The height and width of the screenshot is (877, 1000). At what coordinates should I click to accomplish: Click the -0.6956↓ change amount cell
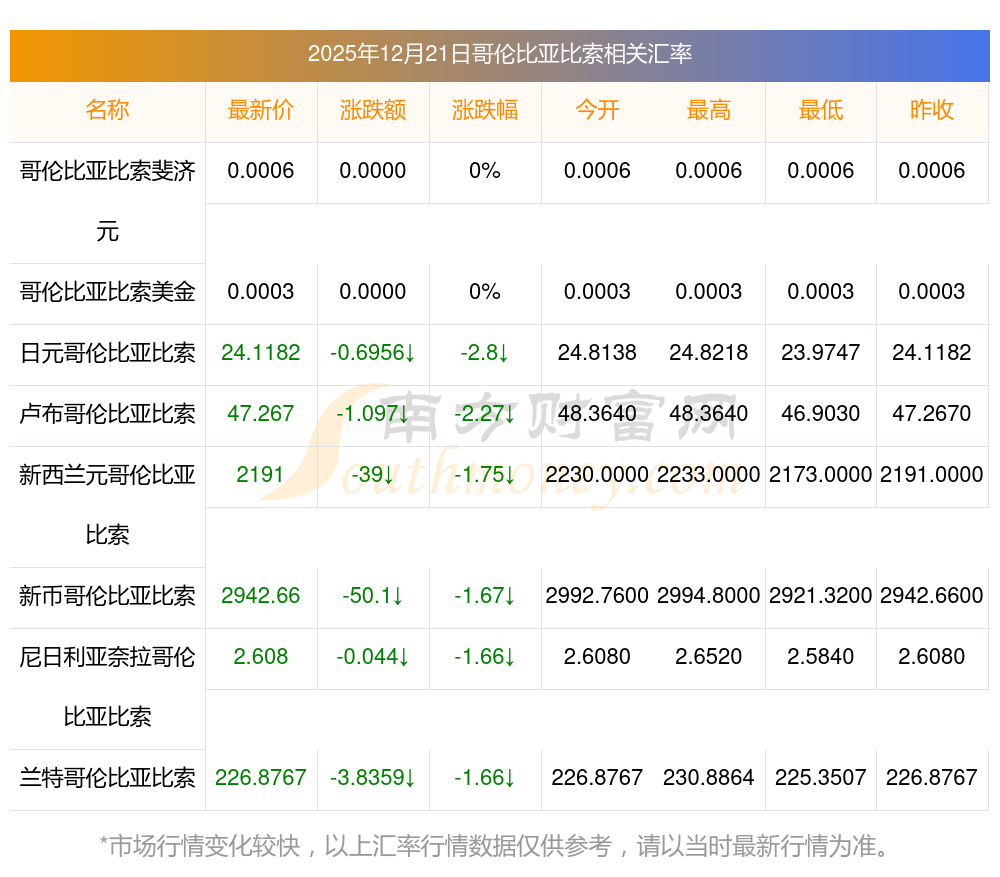(x=373, y=353)
